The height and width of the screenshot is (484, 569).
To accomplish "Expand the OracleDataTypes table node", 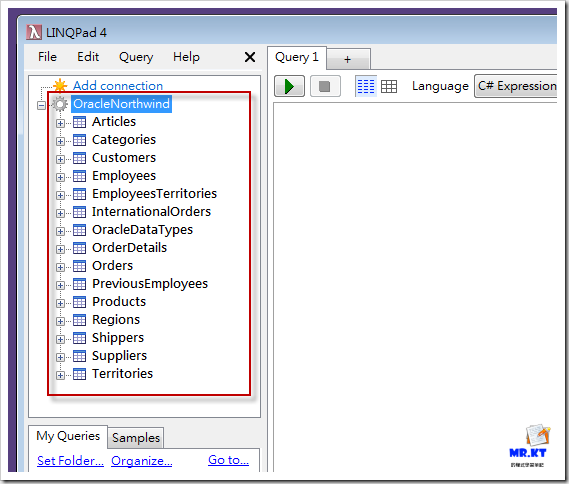I will [61, 231].
